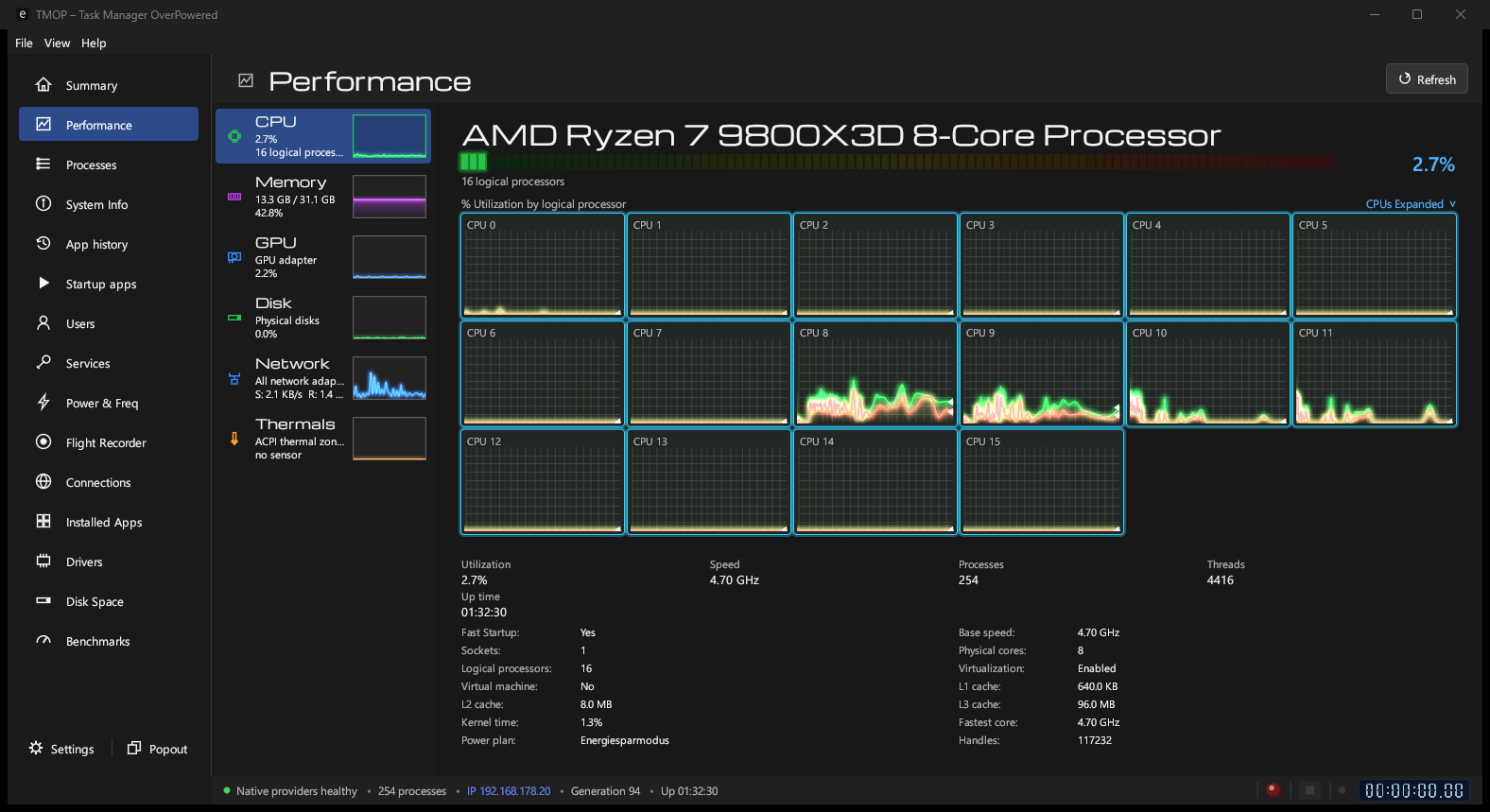This screenshot has width=1490, height=812.
Task: Open Power & Freq page
Action: (x=109, y=403)
